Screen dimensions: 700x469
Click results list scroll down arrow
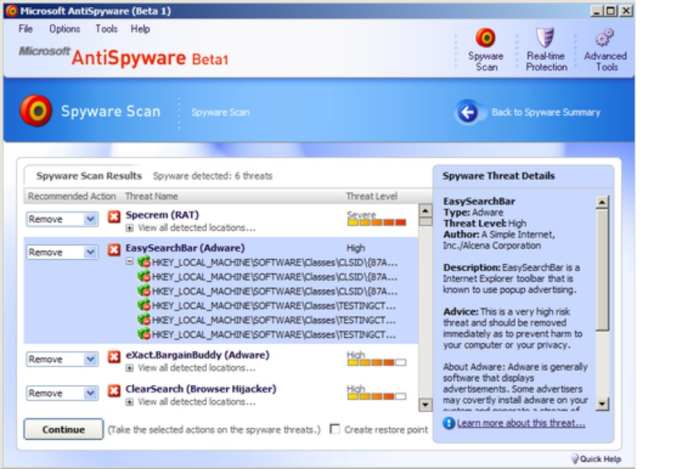(425, 405)
